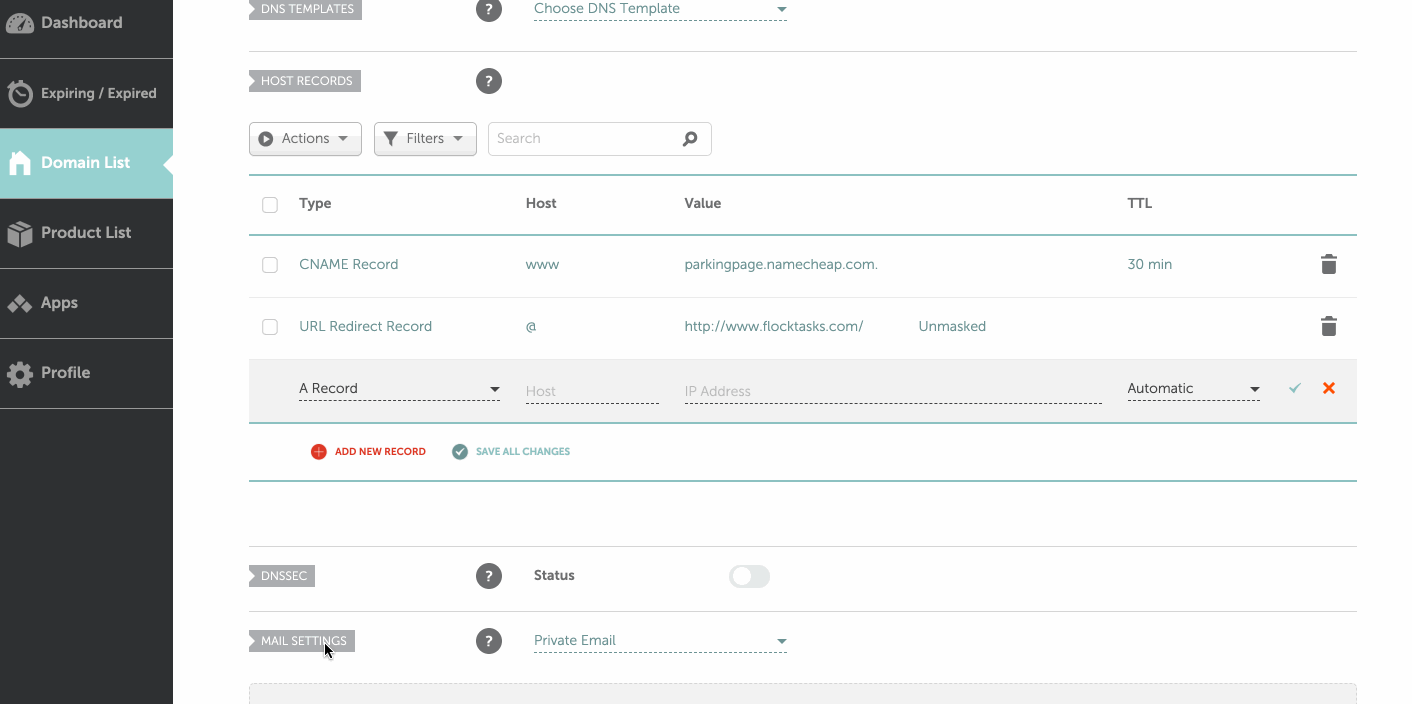Viewport: 1412px width, 704px height.
Task: Delete the URL Redirect Record row
Action: point(1328,326)
